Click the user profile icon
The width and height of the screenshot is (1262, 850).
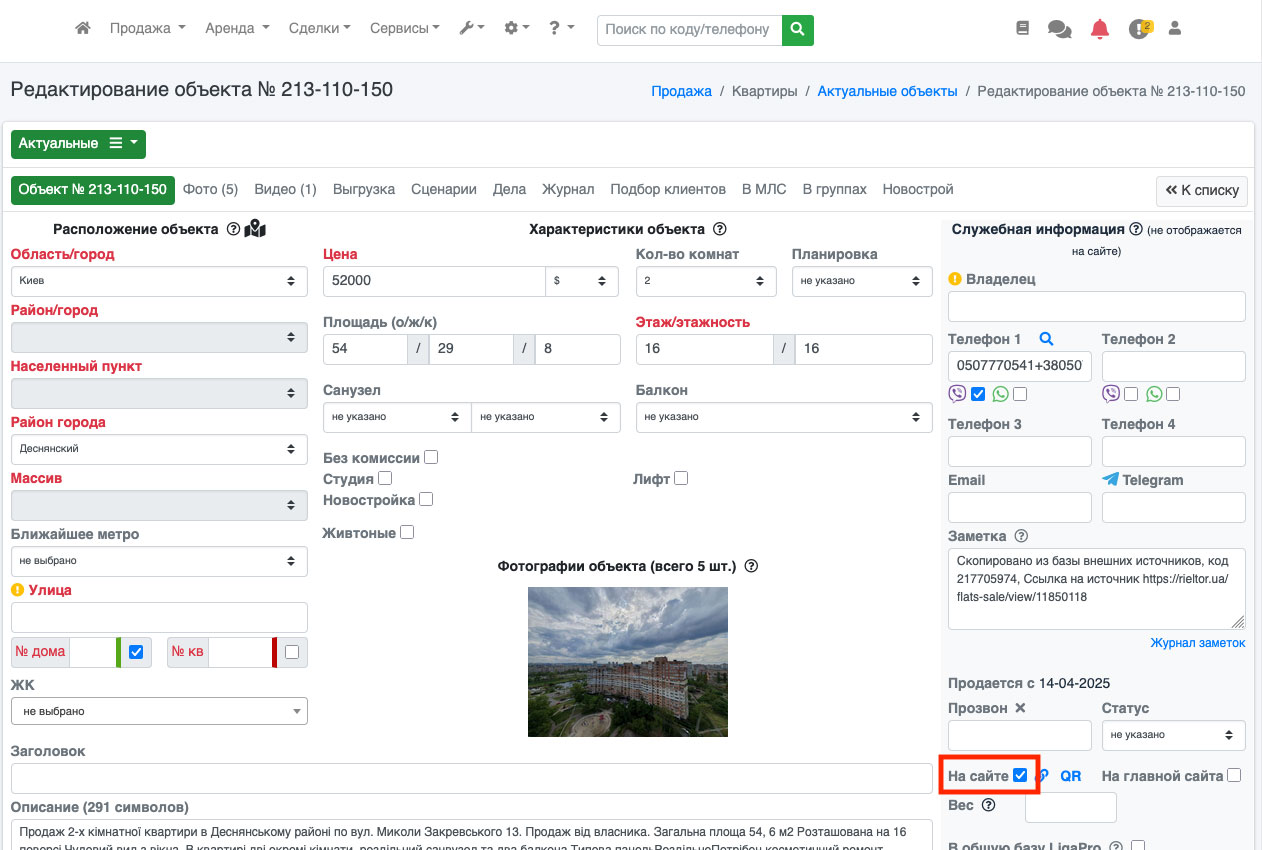(1175, 29)
